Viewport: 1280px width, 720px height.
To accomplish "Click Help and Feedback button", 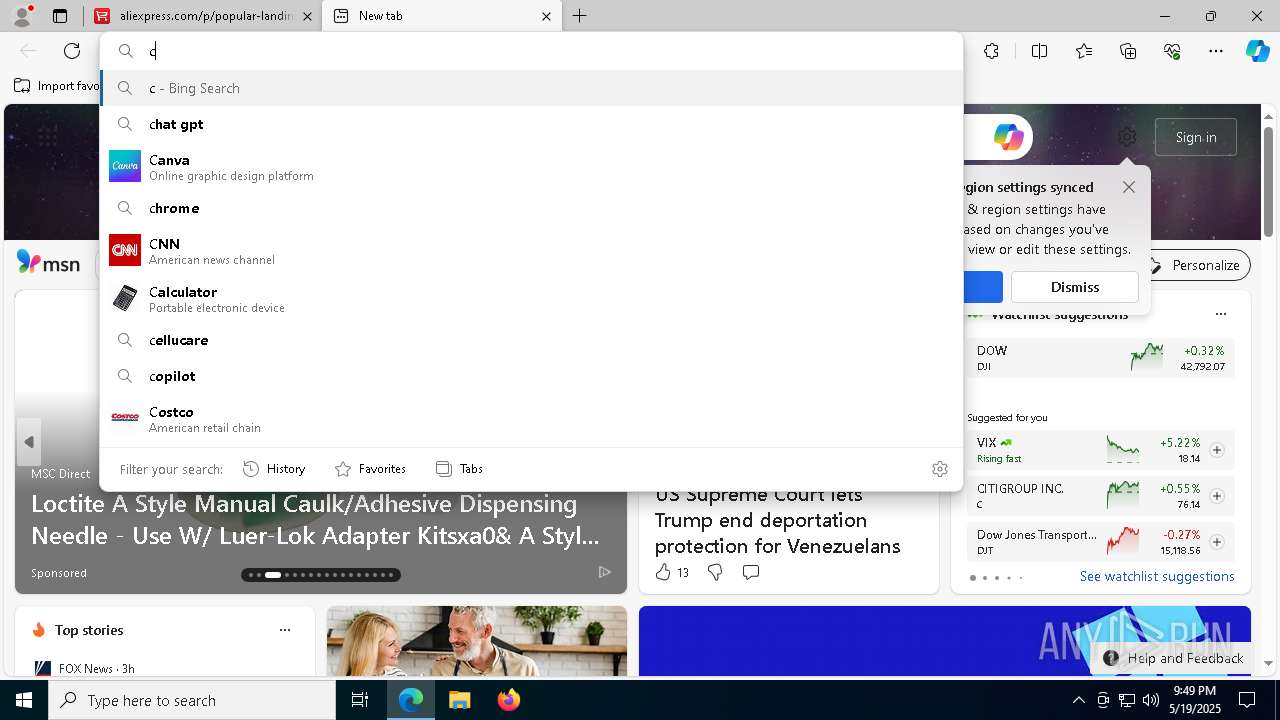I will tap(1173, 658).
